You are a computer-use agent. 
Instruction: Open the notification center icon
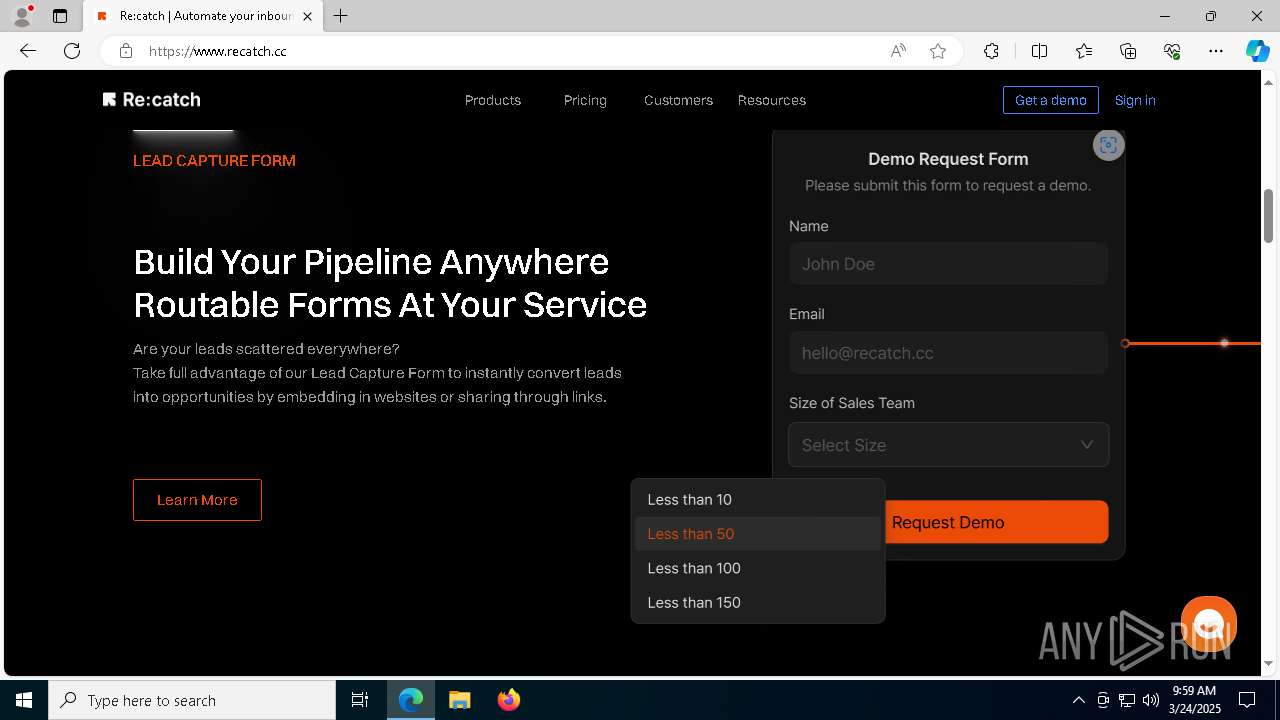pos(1247,700)
